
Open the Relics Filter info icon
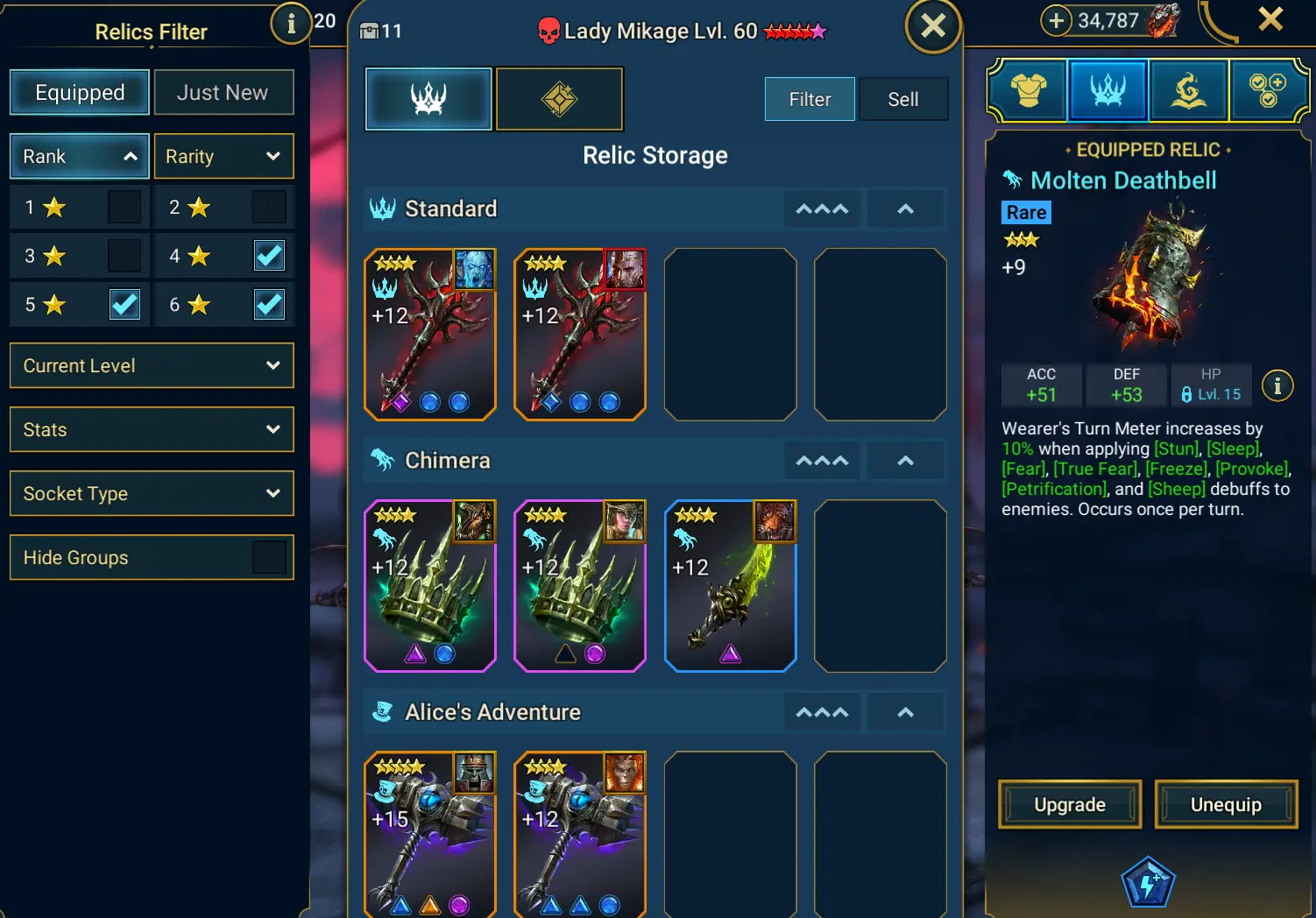click(x=291, y=23)
